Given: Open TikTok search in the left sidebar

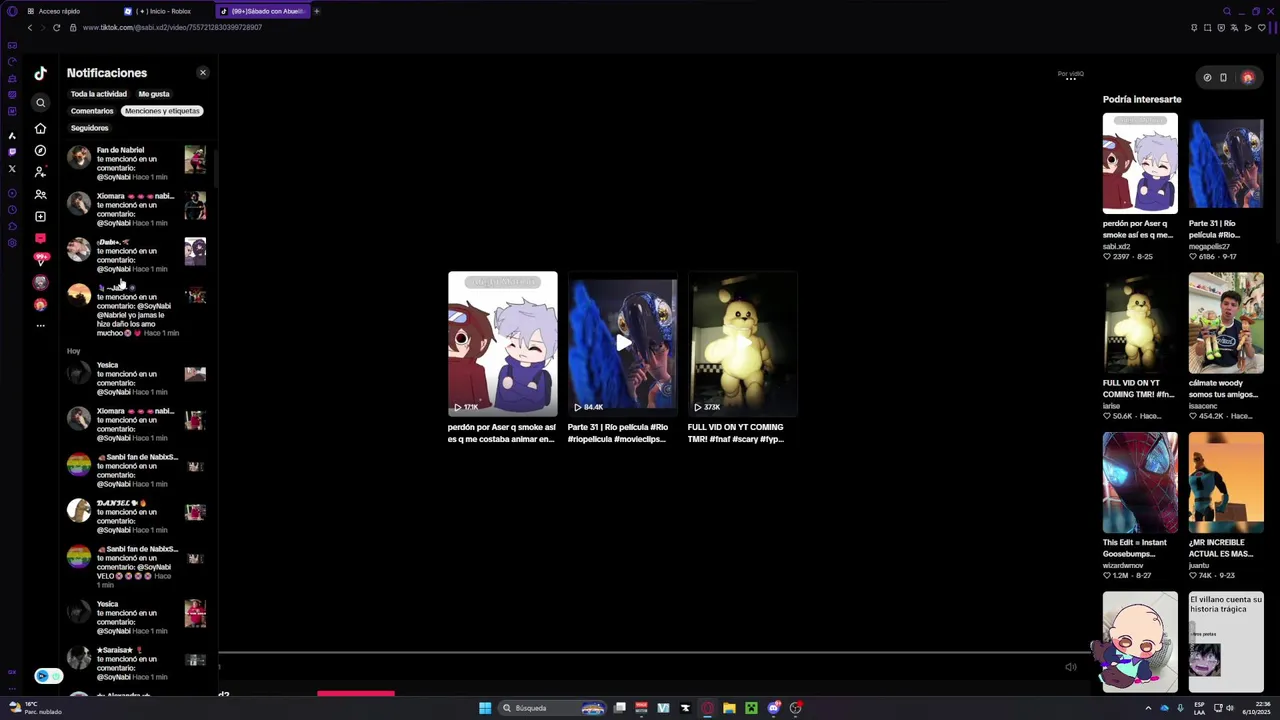Looking at the screenshot, I should [40, 103].
